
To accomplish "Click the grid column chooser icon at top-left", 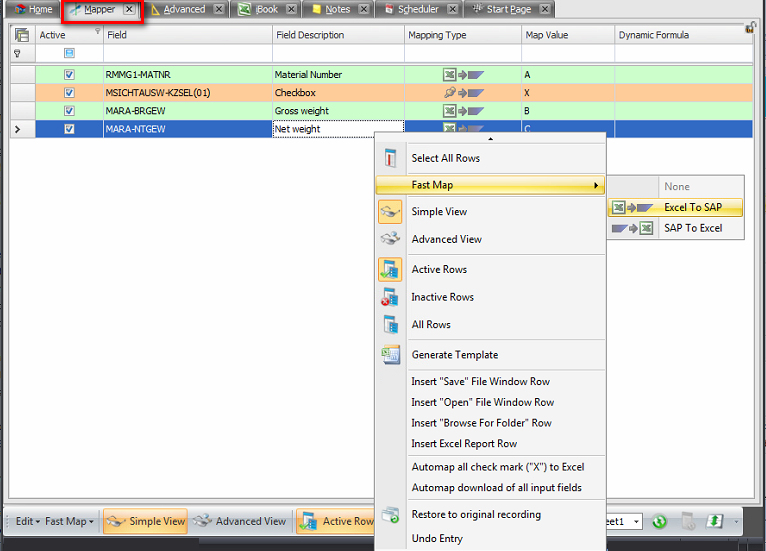I will [x=22, y=35].
